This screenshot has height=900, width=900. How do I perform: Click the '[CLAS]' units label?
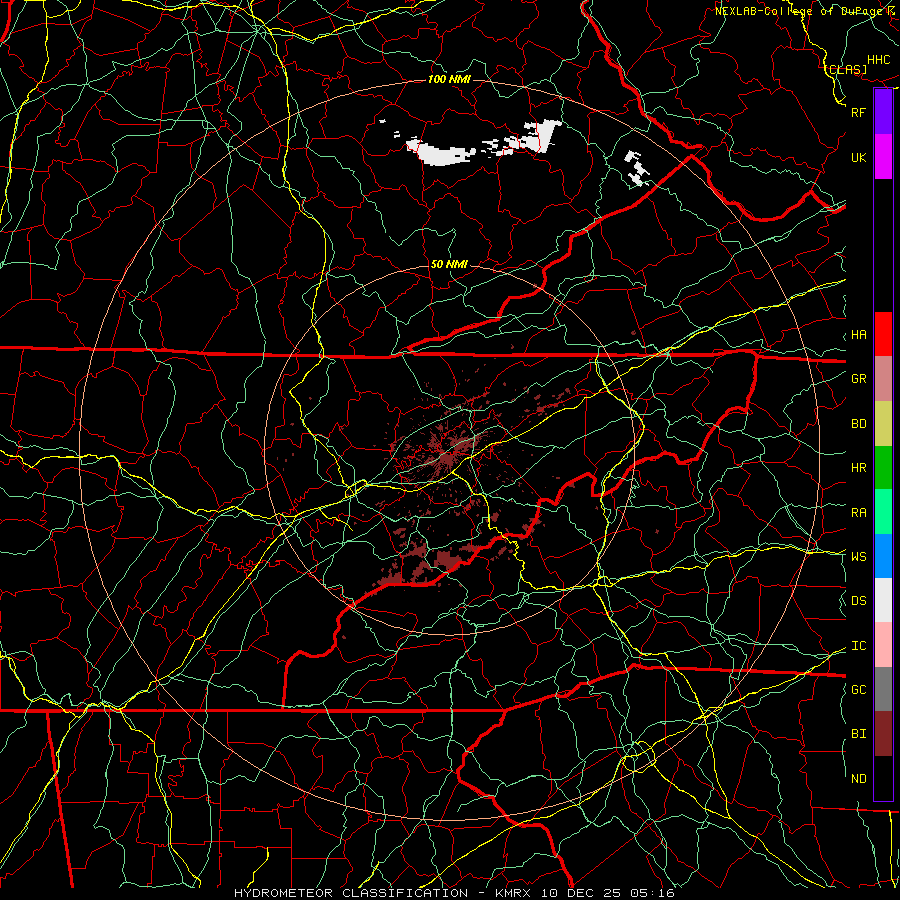[x=846, y=70]
